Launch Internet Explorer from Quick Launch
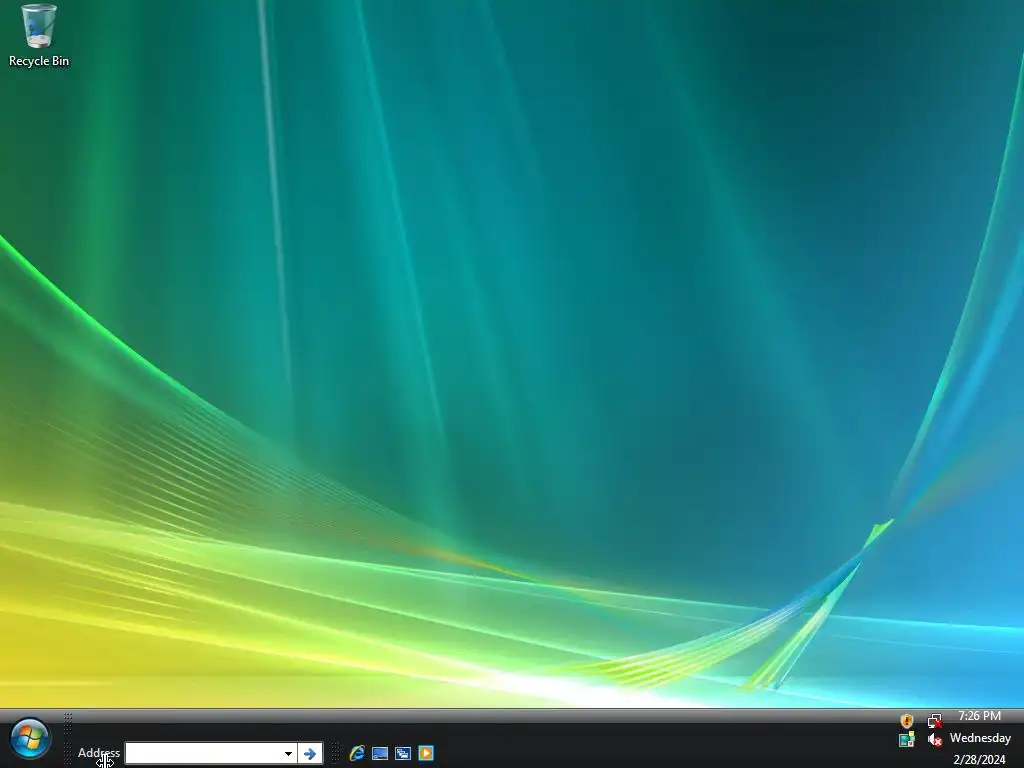The image size is (1024, 768). [357, 753]
